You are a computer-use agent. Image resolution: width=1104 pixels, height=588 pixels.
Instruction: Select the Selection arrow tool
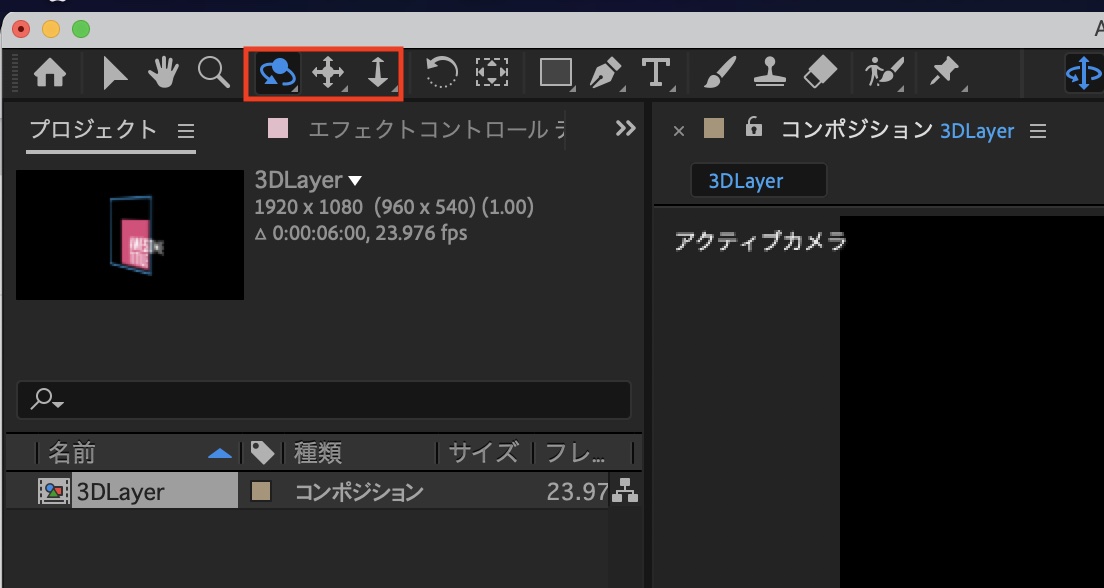[x=114, y=73]
